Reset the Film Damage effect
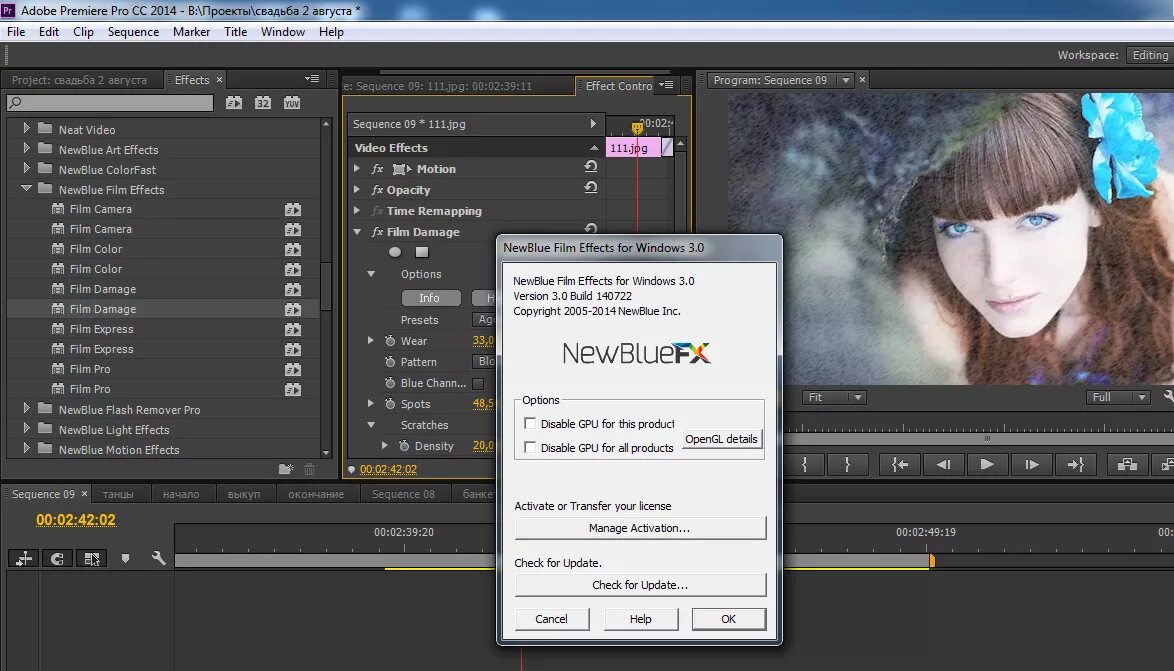 click(x=591, y=228)
